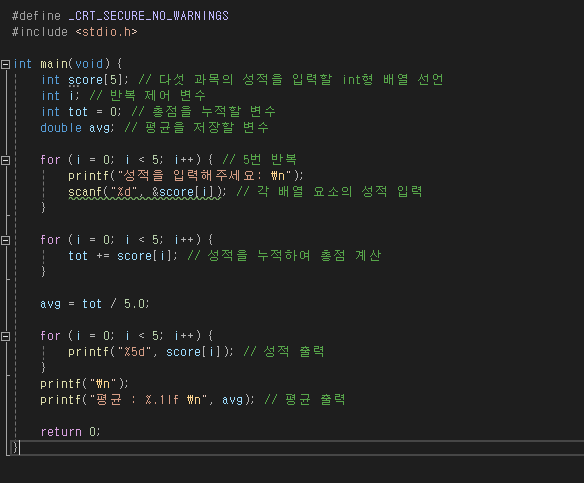Click the '평균 : %.1lf' format string
This screenshot has width=584, height=483.
(x=148, y=400)
